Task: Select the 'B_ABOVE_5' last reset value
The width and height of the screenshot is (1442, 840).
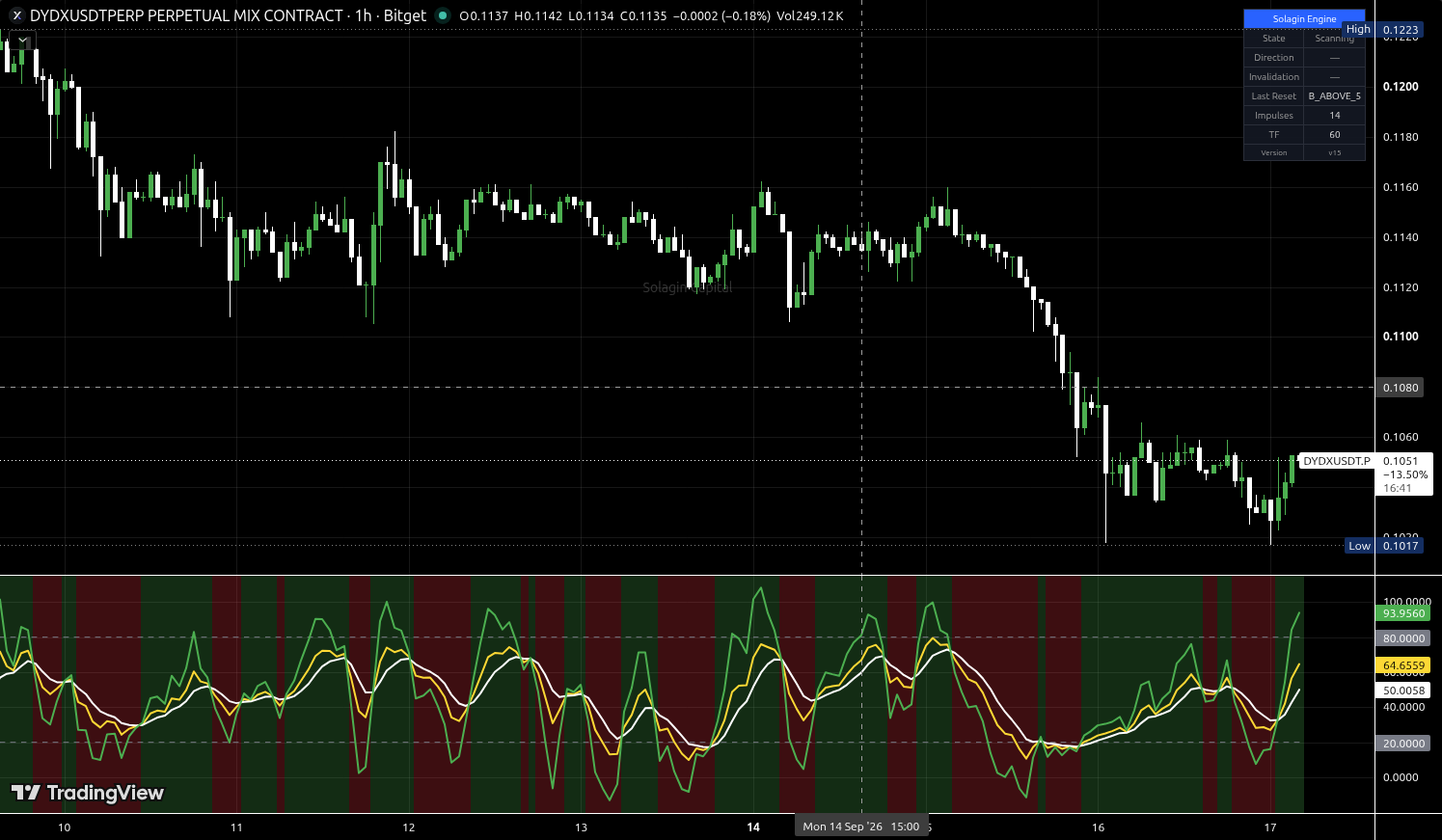Action: (1334, 96)
